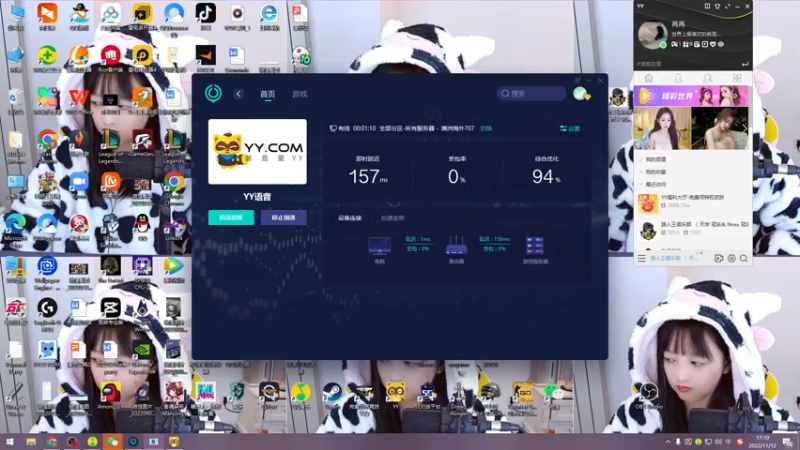
Task: Click the enter arrow in YY signature bar
Action: point(745,64)
